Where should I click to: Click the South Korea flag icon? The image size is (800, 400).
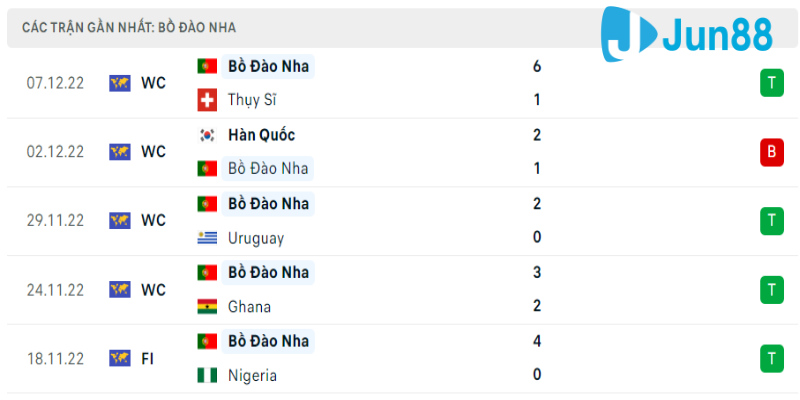[208, 135]
